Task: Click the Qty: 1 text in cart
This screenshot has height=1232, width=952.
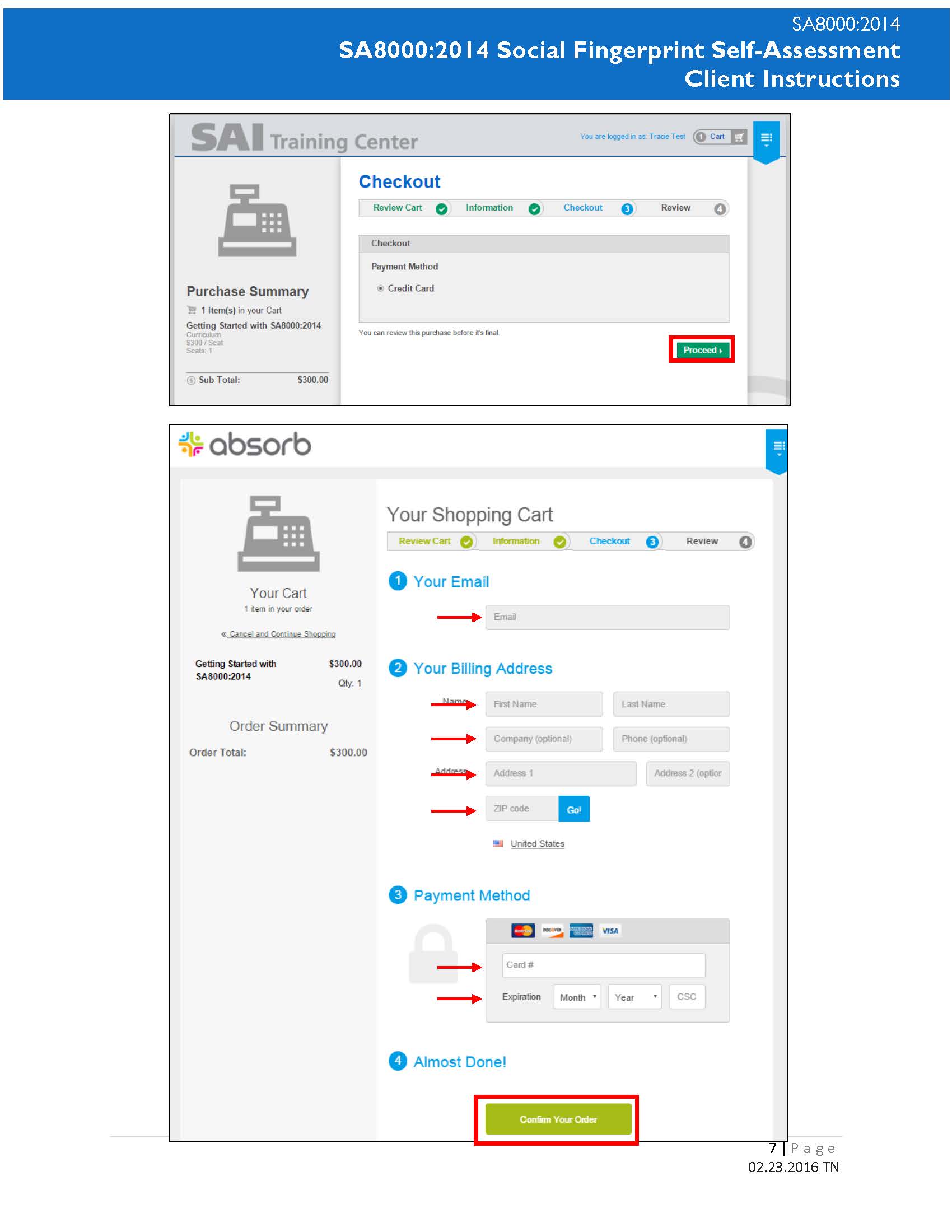Action: click(349, 683)
